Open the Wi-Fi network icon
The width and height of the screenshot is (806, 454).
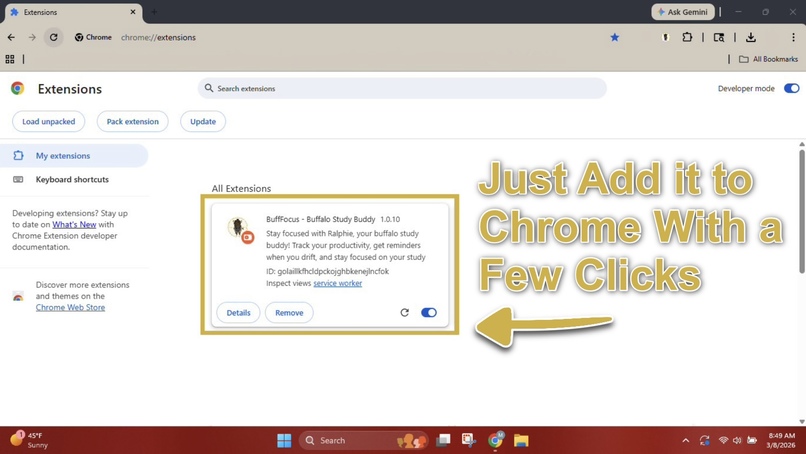coord(723,441)
